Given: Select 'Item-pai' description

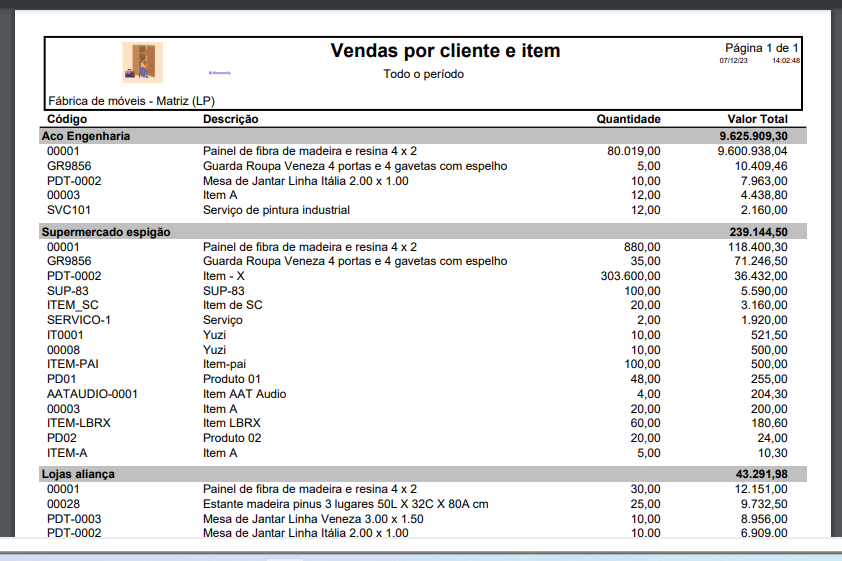Looking at the screenshot, I should coord(224,365).
